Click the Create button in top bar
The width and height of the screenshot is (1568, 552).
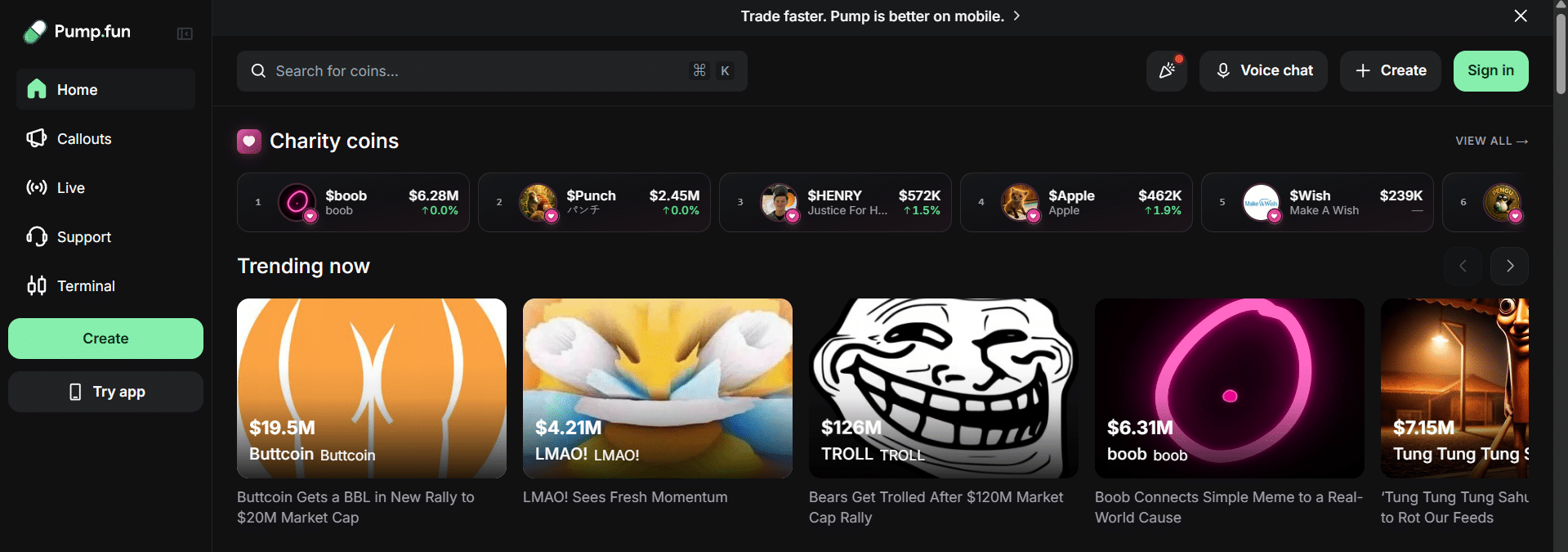coord(1391,71)
